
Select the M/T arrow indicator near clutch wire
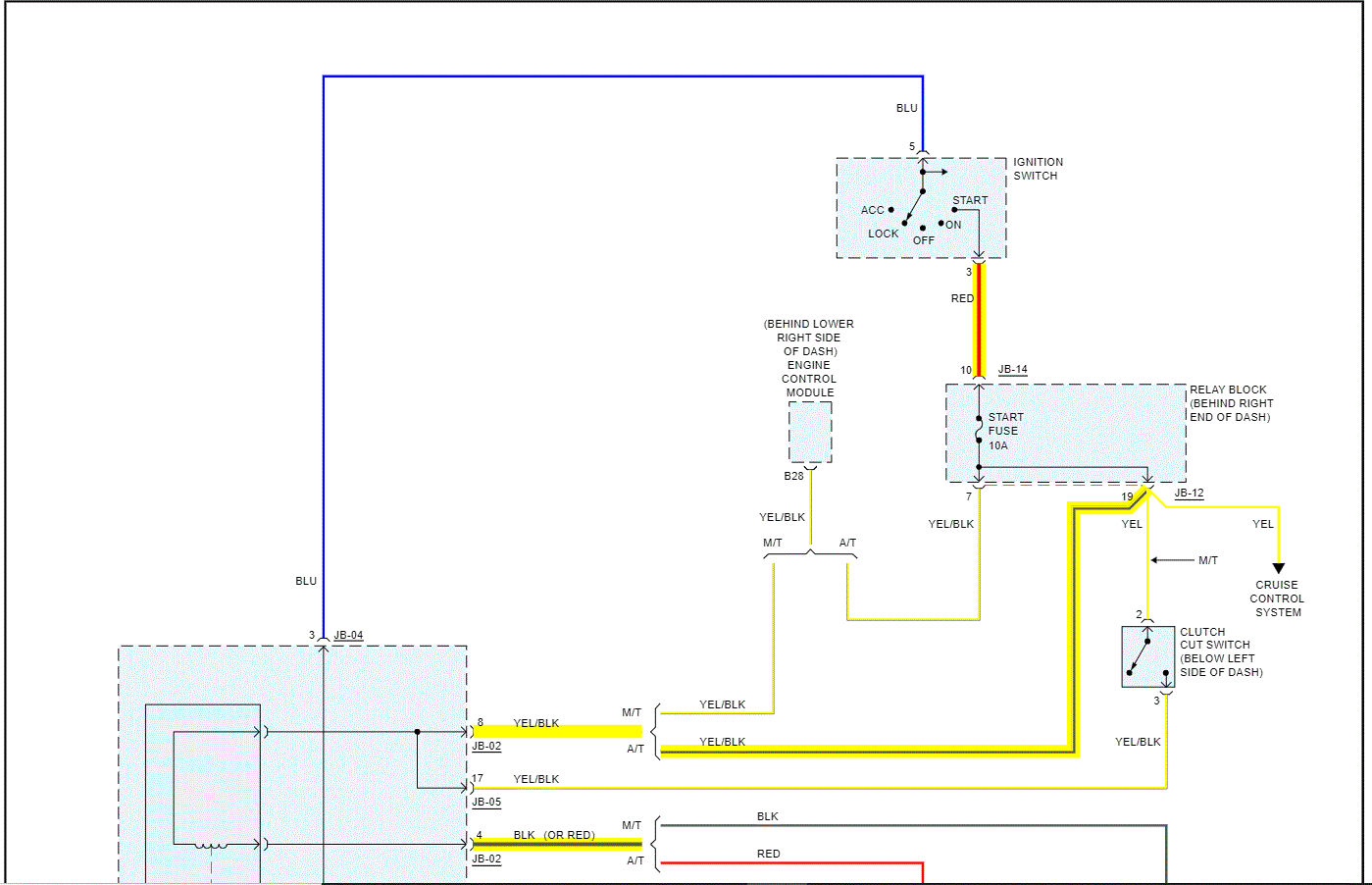coord(1171,560)
